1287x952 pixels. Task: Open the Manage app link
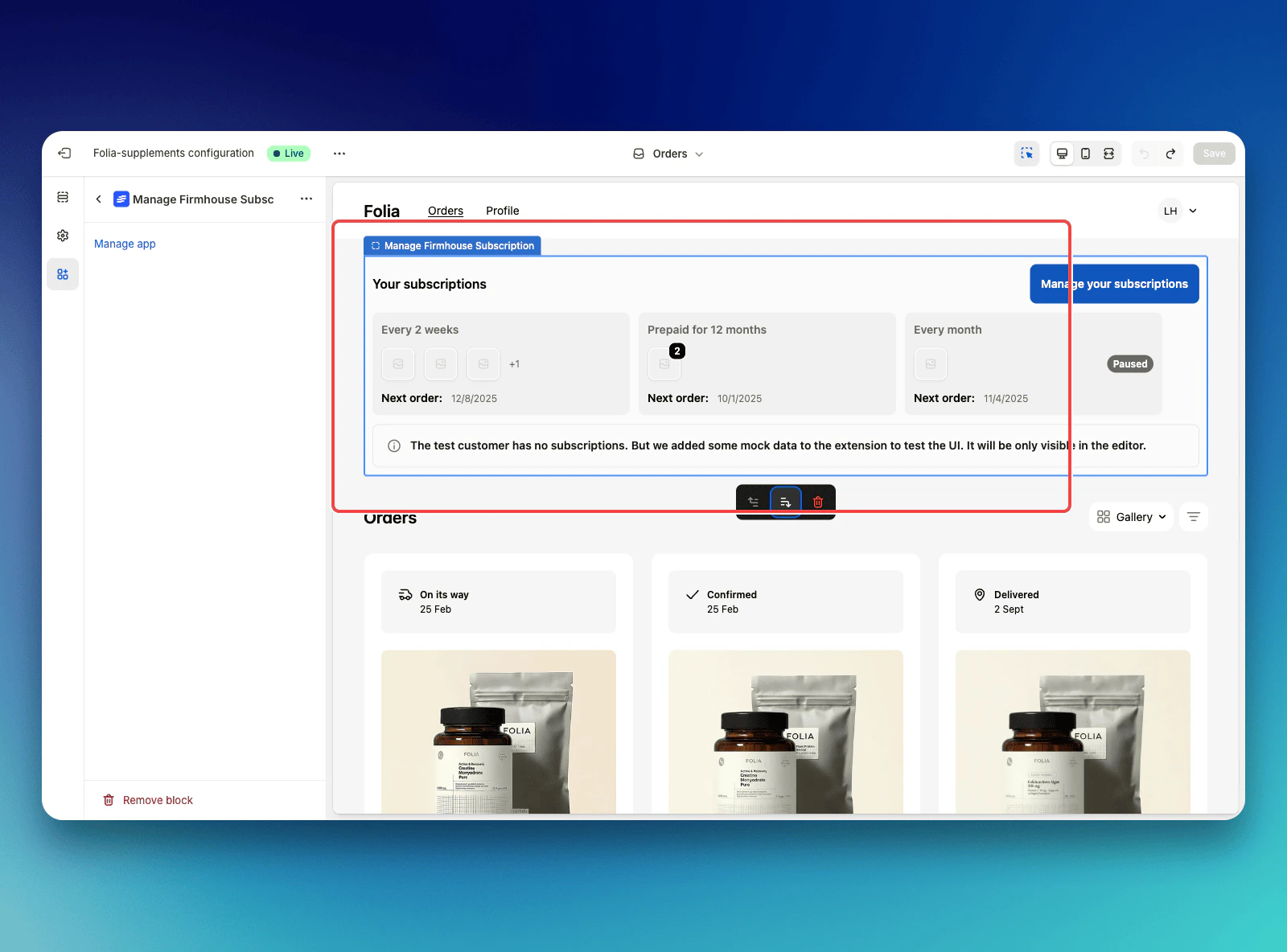[124, 244]
